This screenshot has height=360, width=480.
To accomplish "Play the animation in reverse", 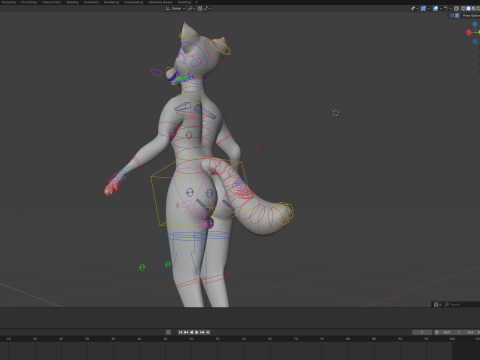I will (x=191, y=332).
